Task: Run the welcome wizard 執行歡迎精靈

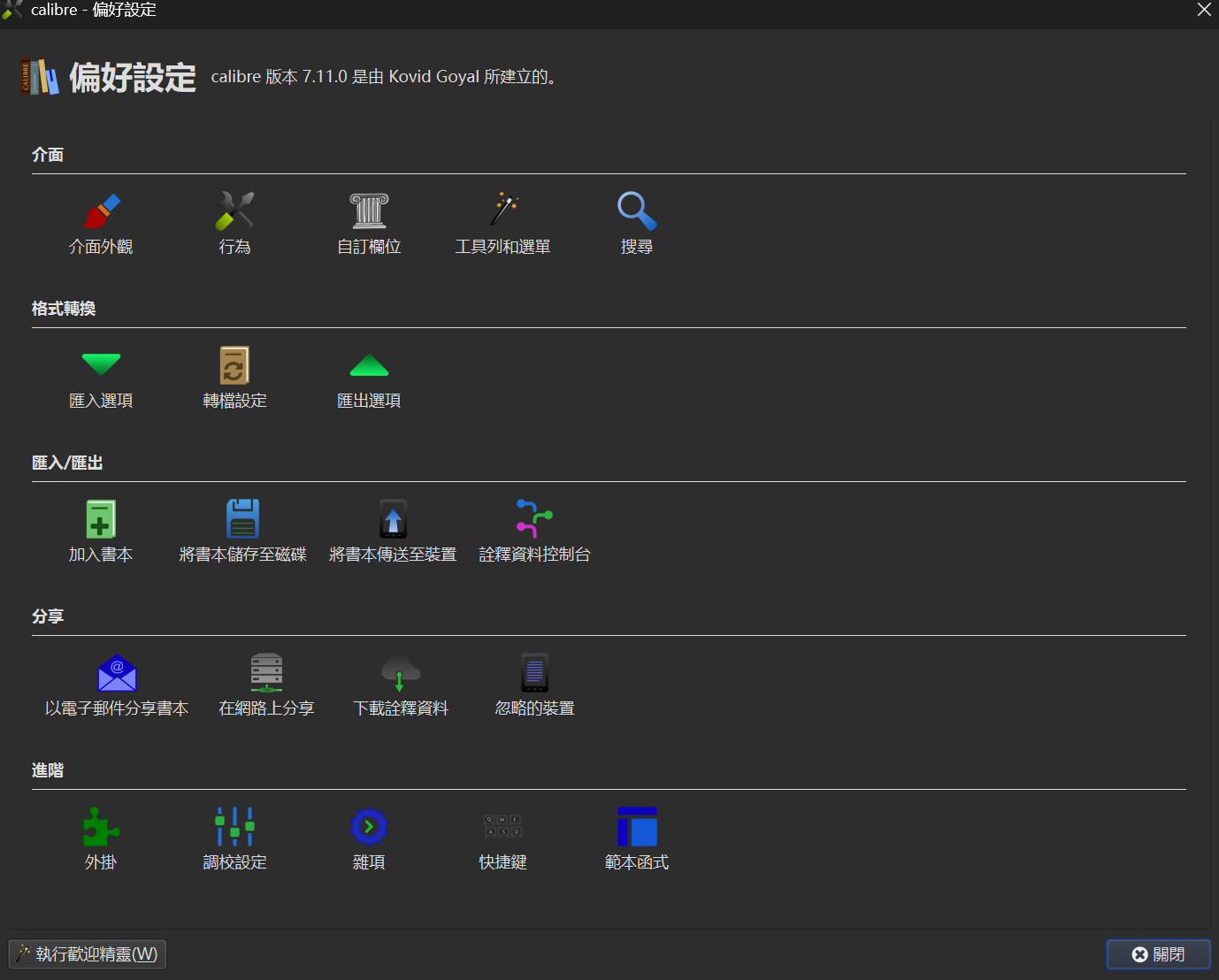Action: click(x=88, y=954)
